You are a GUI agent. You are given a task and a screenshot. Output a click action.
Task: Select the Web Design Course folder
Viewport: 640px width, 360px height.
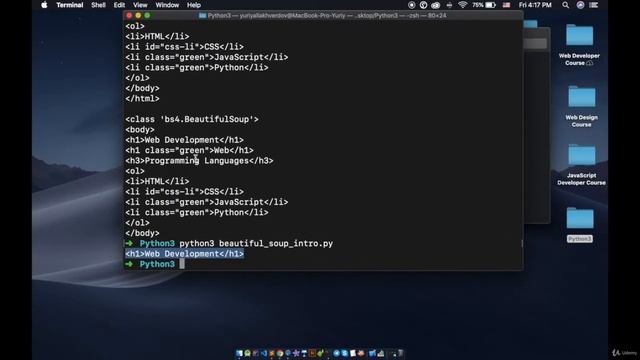582,106
